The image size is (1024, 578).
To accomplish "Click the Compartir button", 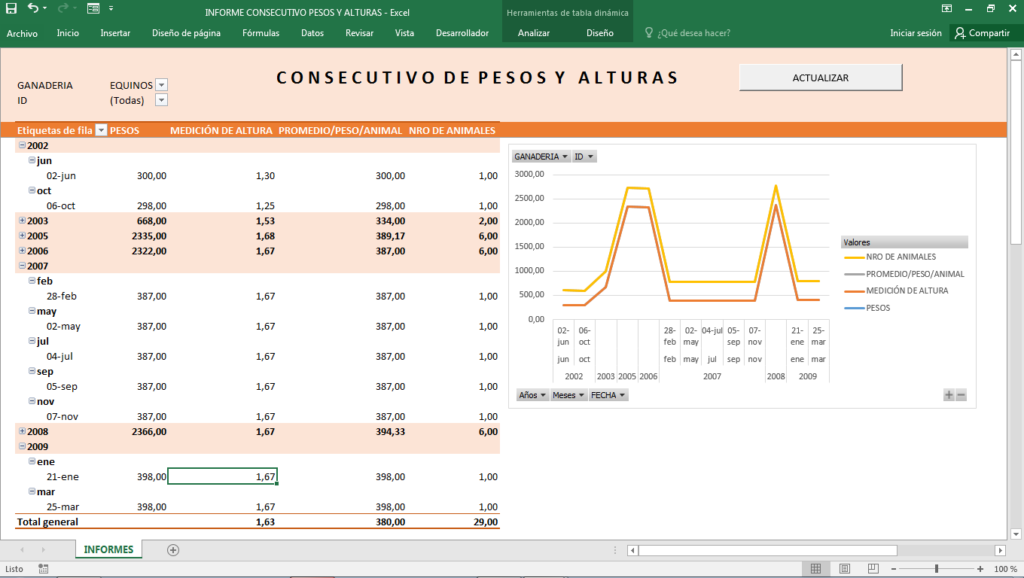I will [982, 33].
